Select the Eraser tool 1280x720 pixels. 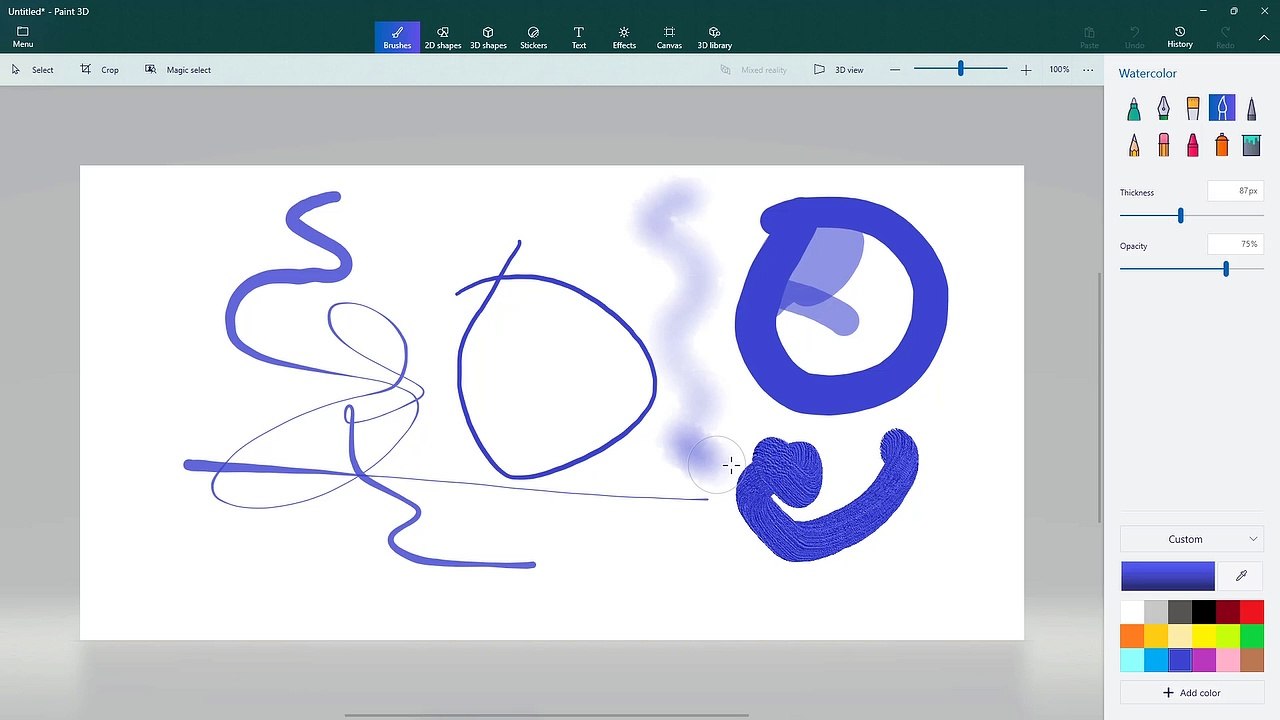point(1163,145)
